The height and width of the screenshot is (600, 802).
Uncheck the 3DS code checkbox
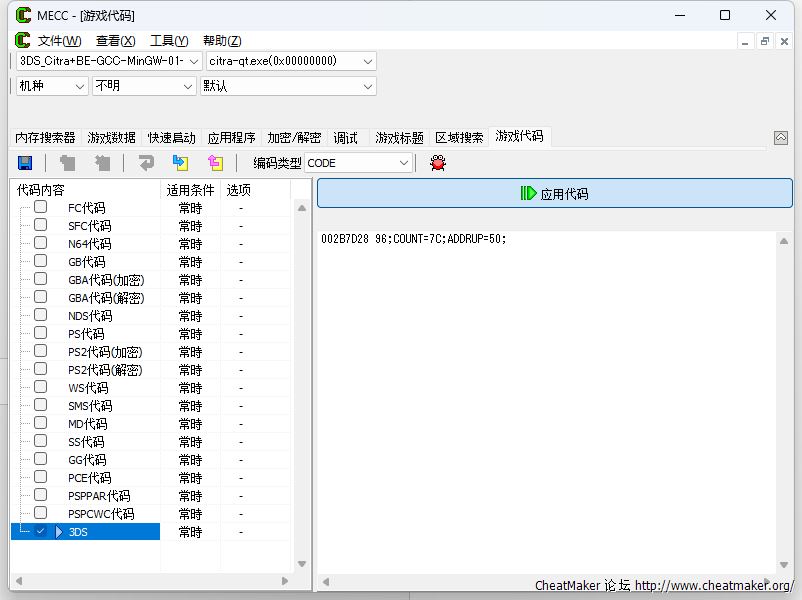pos(41,531)
